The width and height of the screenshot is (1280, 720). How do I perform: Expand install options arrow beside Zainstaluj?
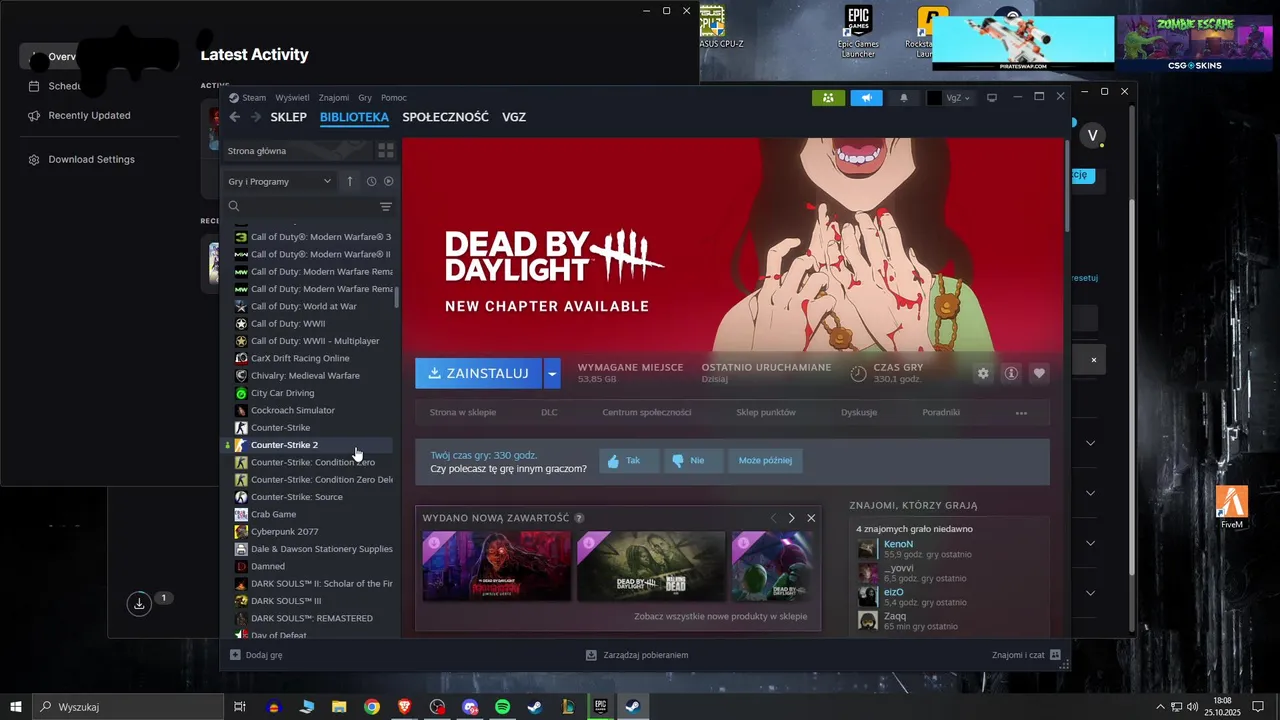552,373
